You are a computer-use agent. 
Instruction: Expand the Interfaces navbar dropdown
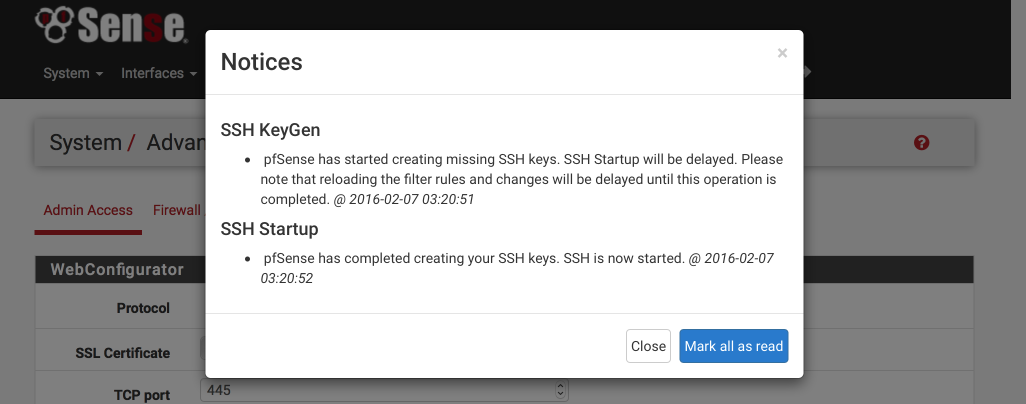(x=159, y=73)
